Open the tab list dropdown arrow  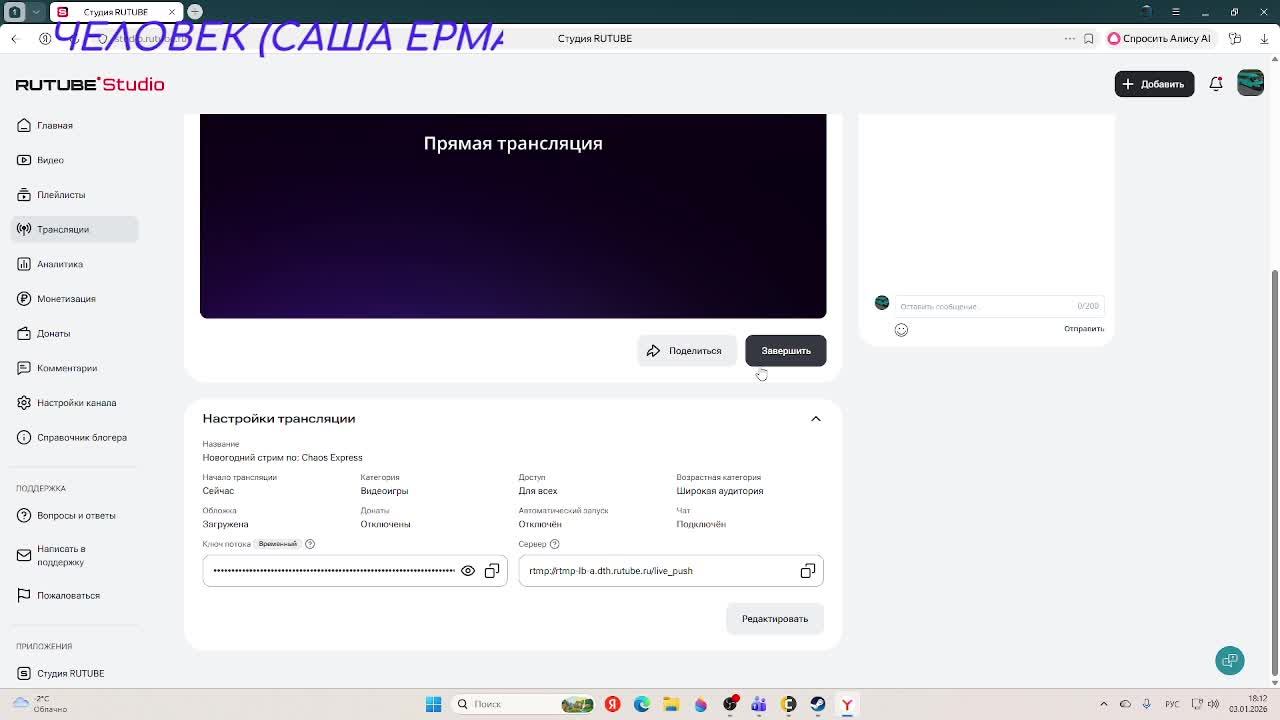pos(37,12)
